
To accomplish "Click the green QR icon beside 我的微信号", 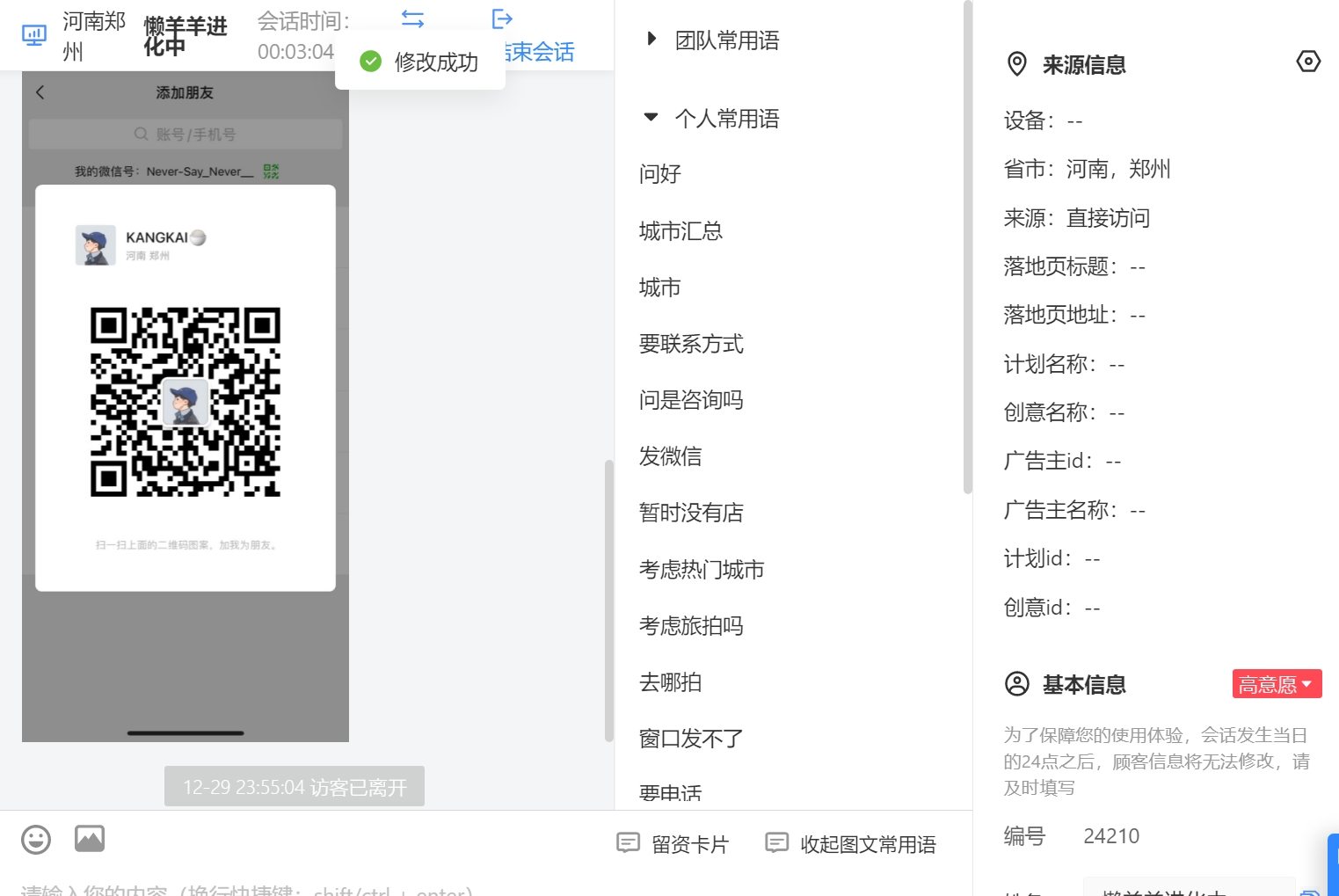I will (271, 171).
